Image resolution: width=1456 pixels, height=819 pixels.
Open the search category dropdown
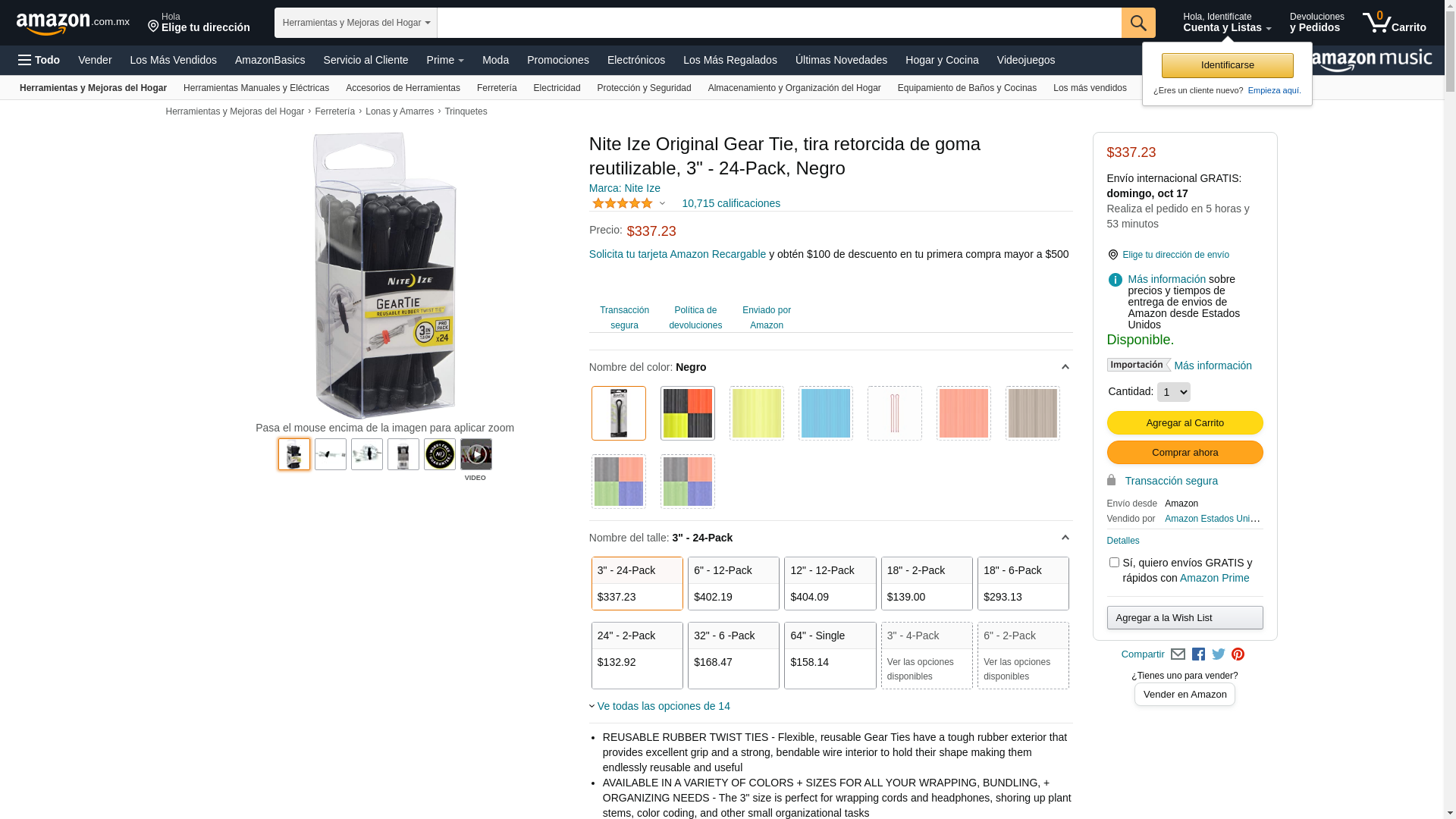tap(356, 23)
